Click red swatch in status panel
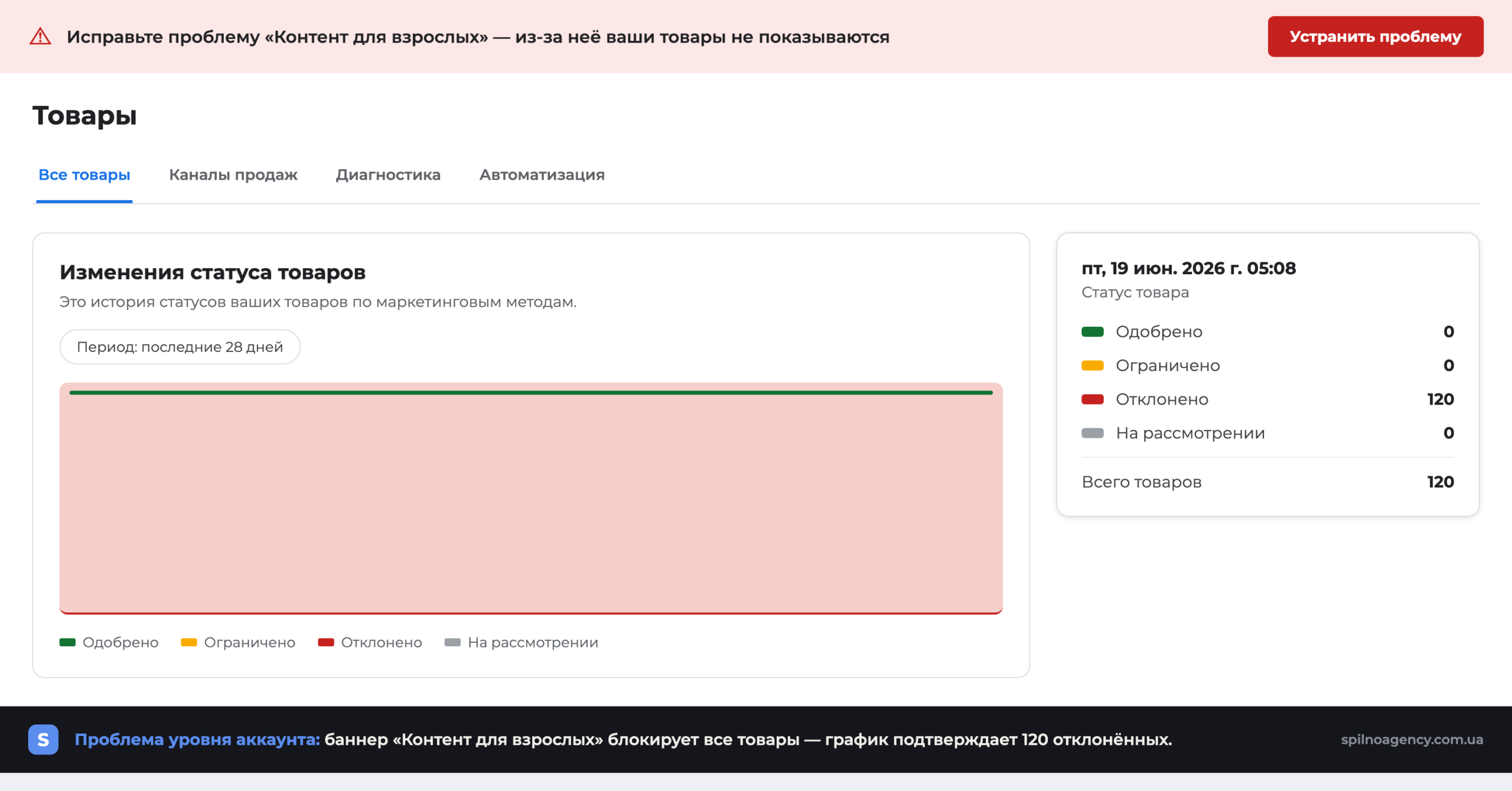1512x791 pixels. pos(1092,399)
